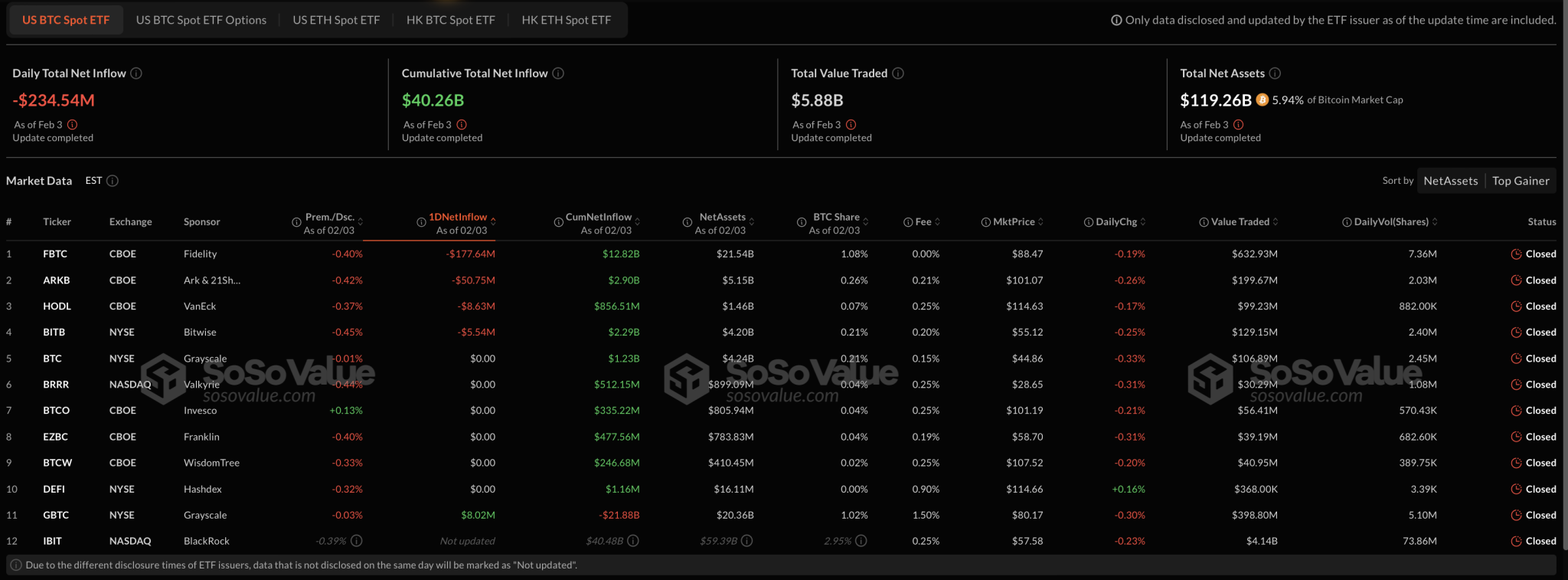Click the clock status icon in GBTC row
The width and height of the screenshot is (1568, 580).
pos(1516,516)
